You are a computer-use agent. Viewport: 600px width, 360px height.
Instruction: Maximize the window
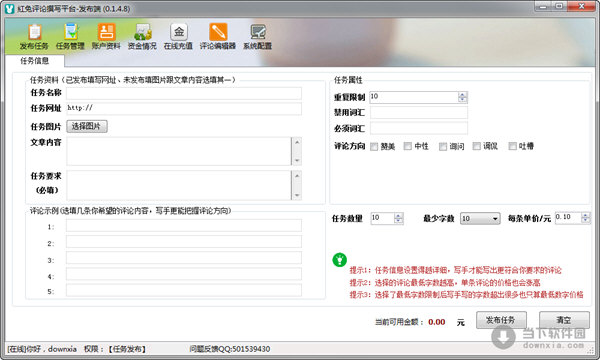559,6
